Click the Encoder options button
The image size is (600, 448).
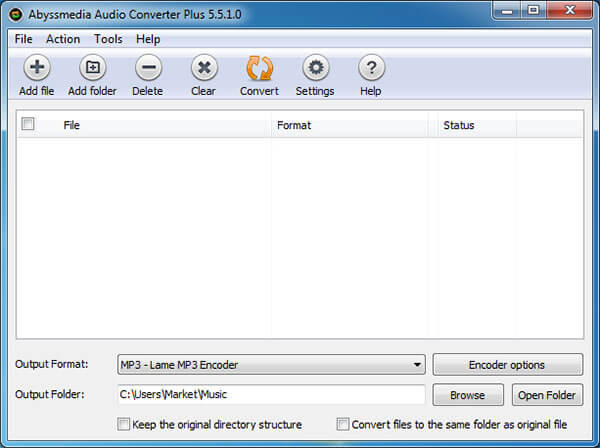508,365
